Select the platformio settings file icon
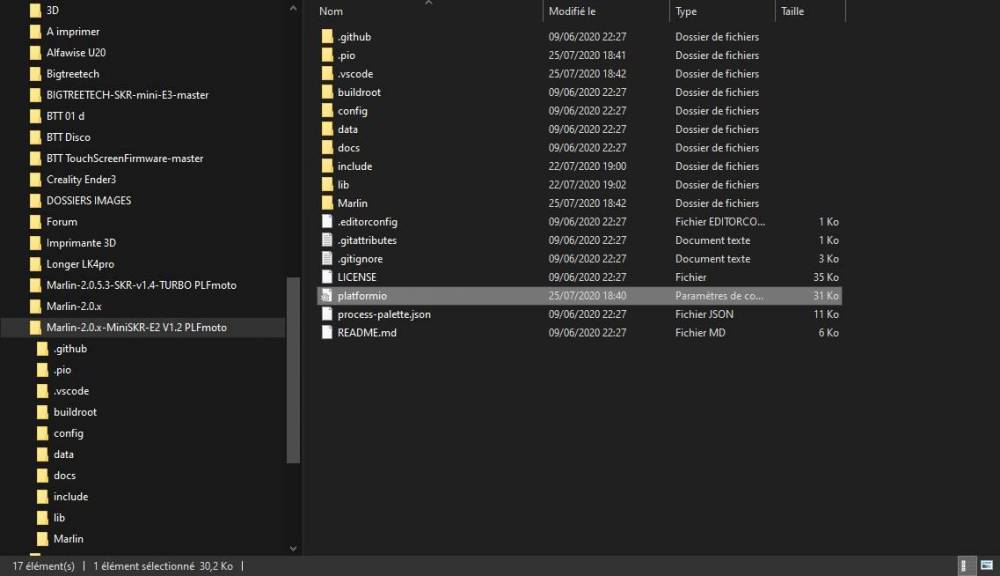1000x576 pixels. (x=327, y=295)
